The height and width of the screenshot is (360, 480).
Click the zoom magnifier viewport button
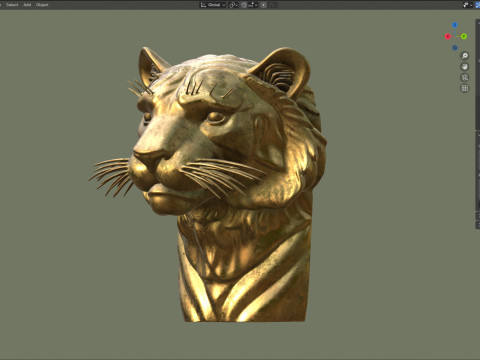tap(465, 56)
